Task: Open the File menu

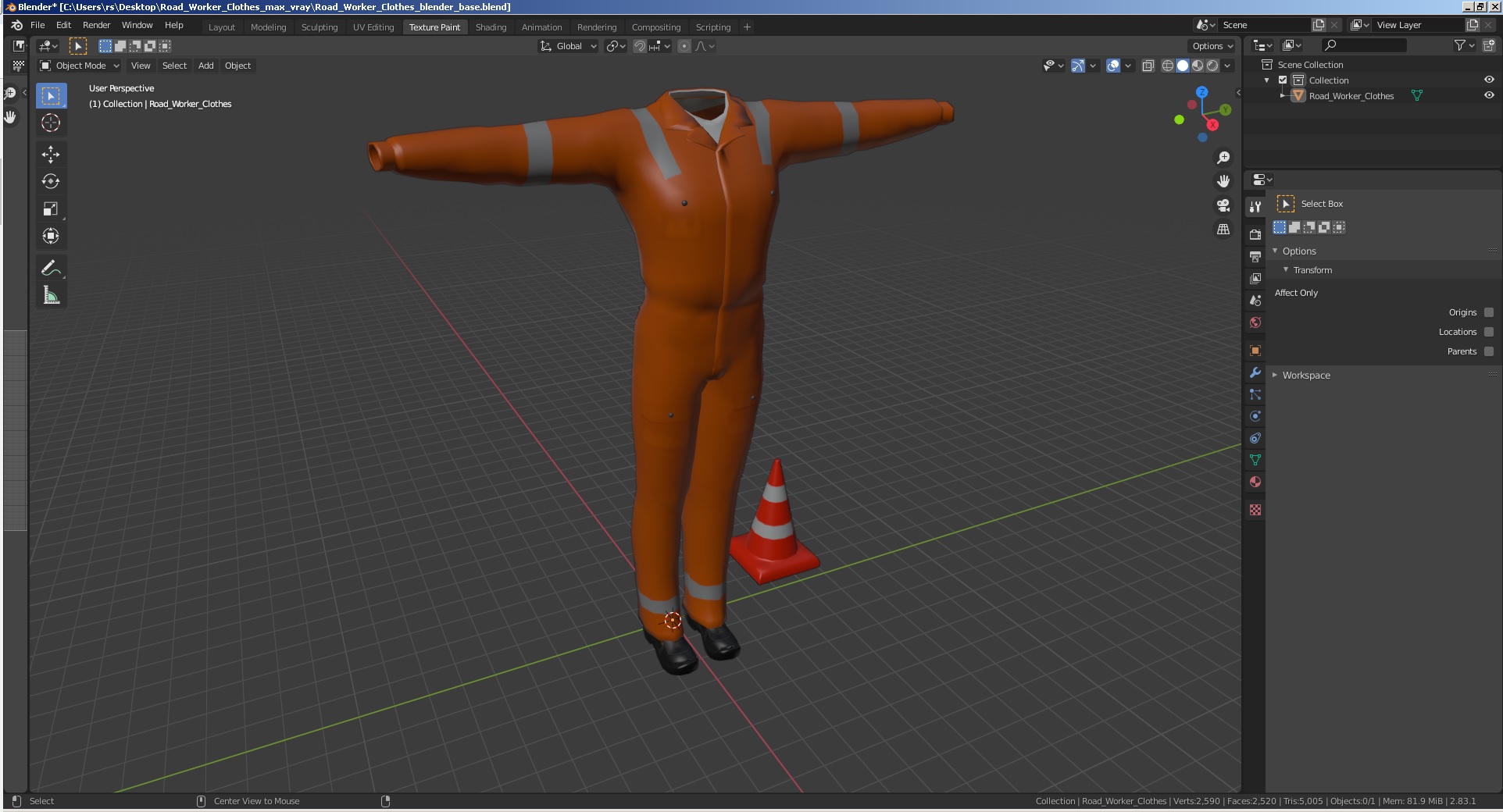Action: pos(37,25)
